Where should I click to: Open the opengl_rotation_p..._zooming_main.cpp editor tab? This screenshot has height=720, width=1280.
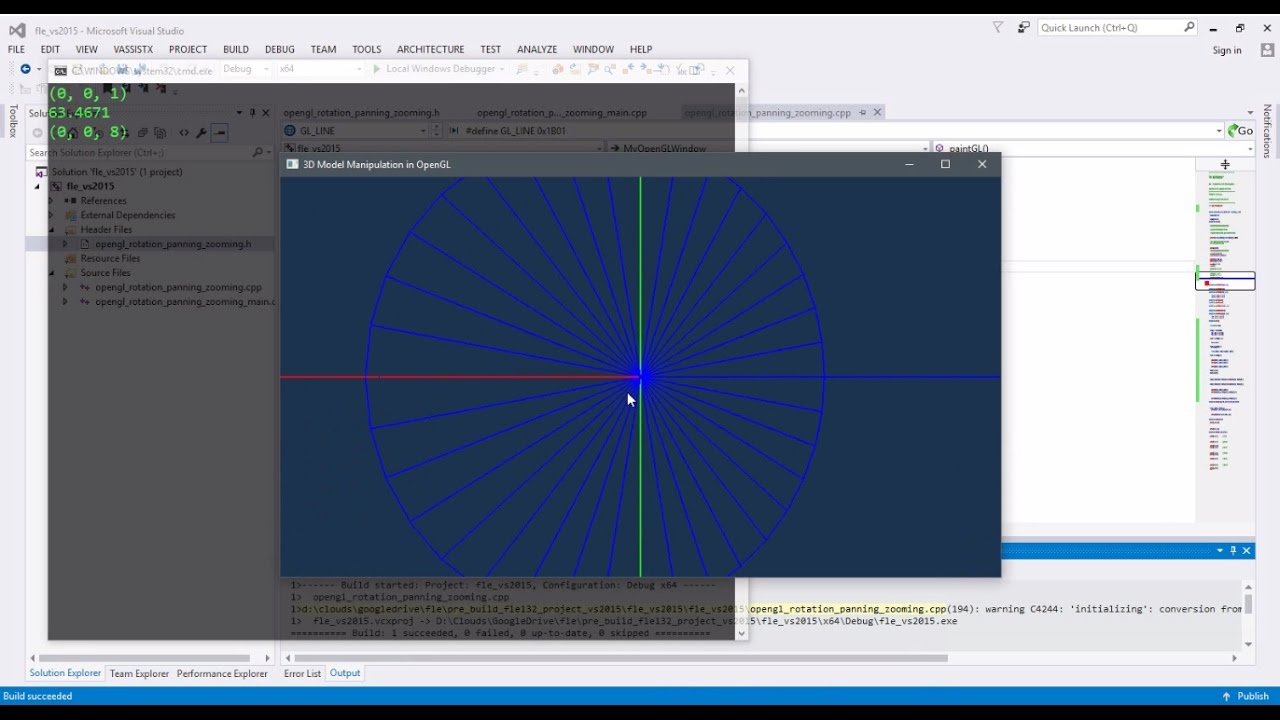(562, 113)
